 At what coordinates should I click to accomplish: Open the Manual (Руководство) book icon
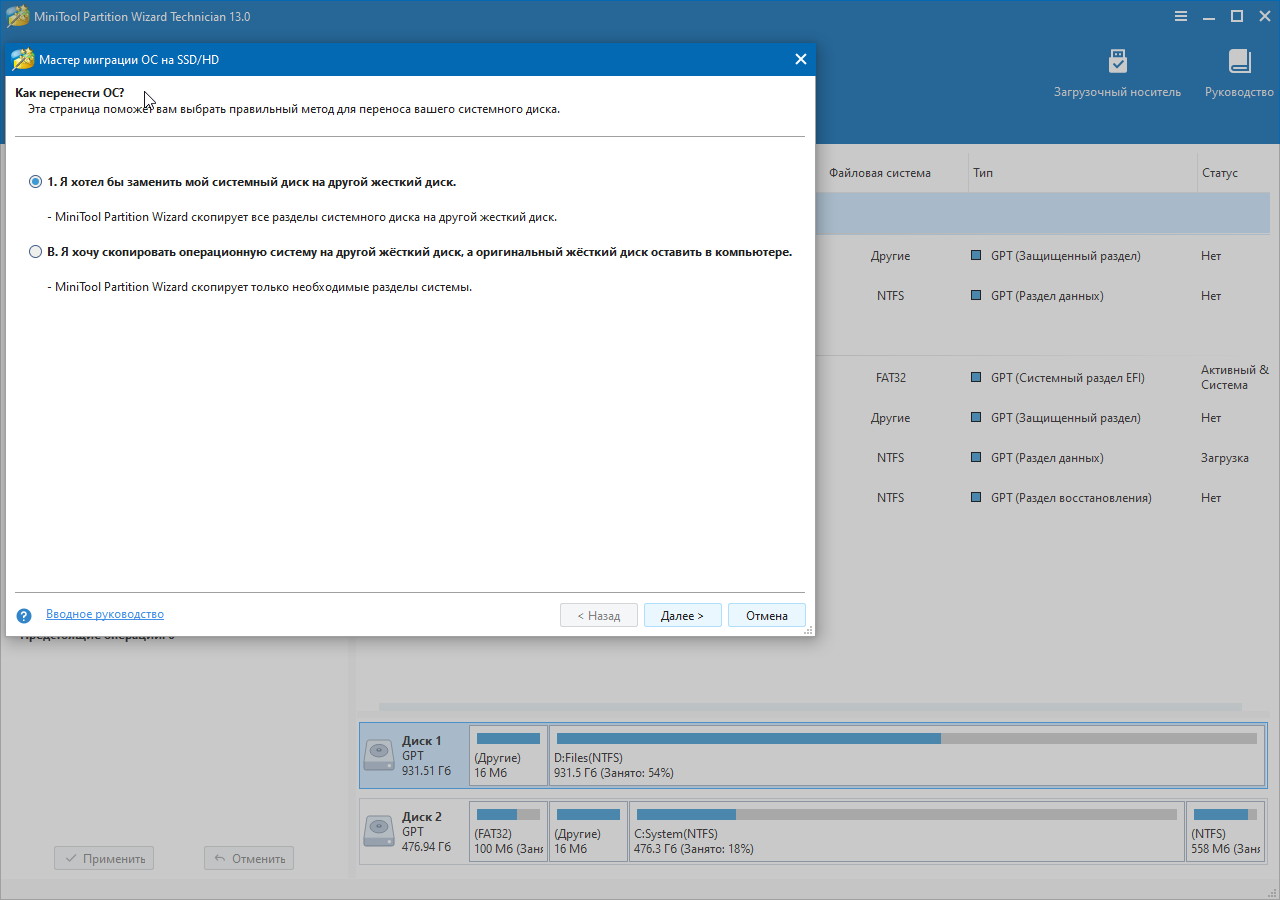pyautogui.click(x=1239, y=72)
